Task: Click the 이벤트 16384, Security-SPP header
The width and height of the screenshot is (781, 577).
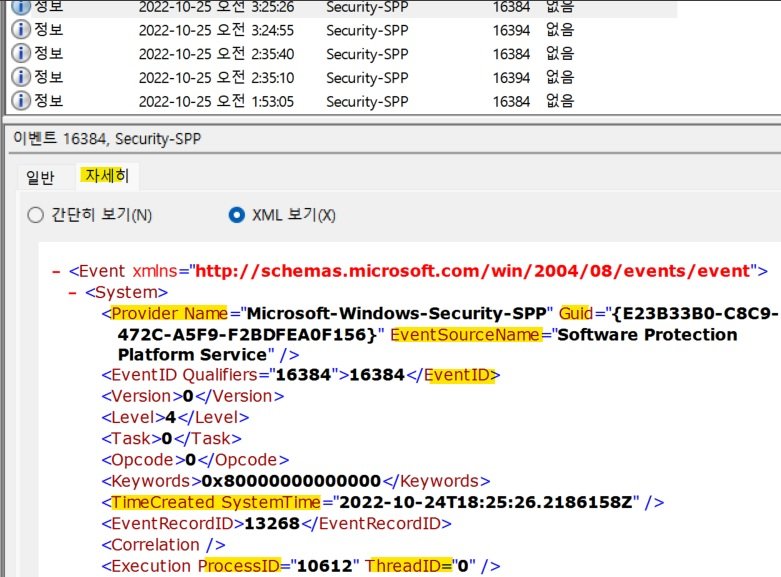Action: (88, 137)
